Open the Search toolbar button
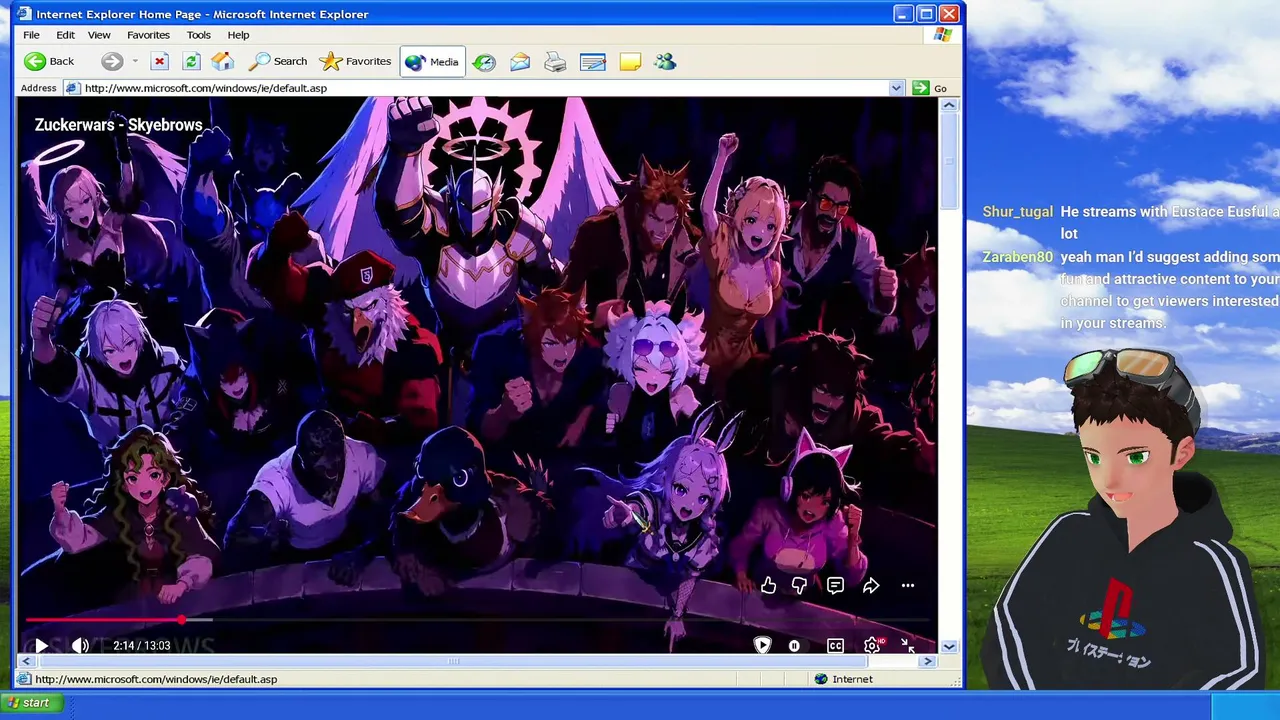 pos(278,61)
